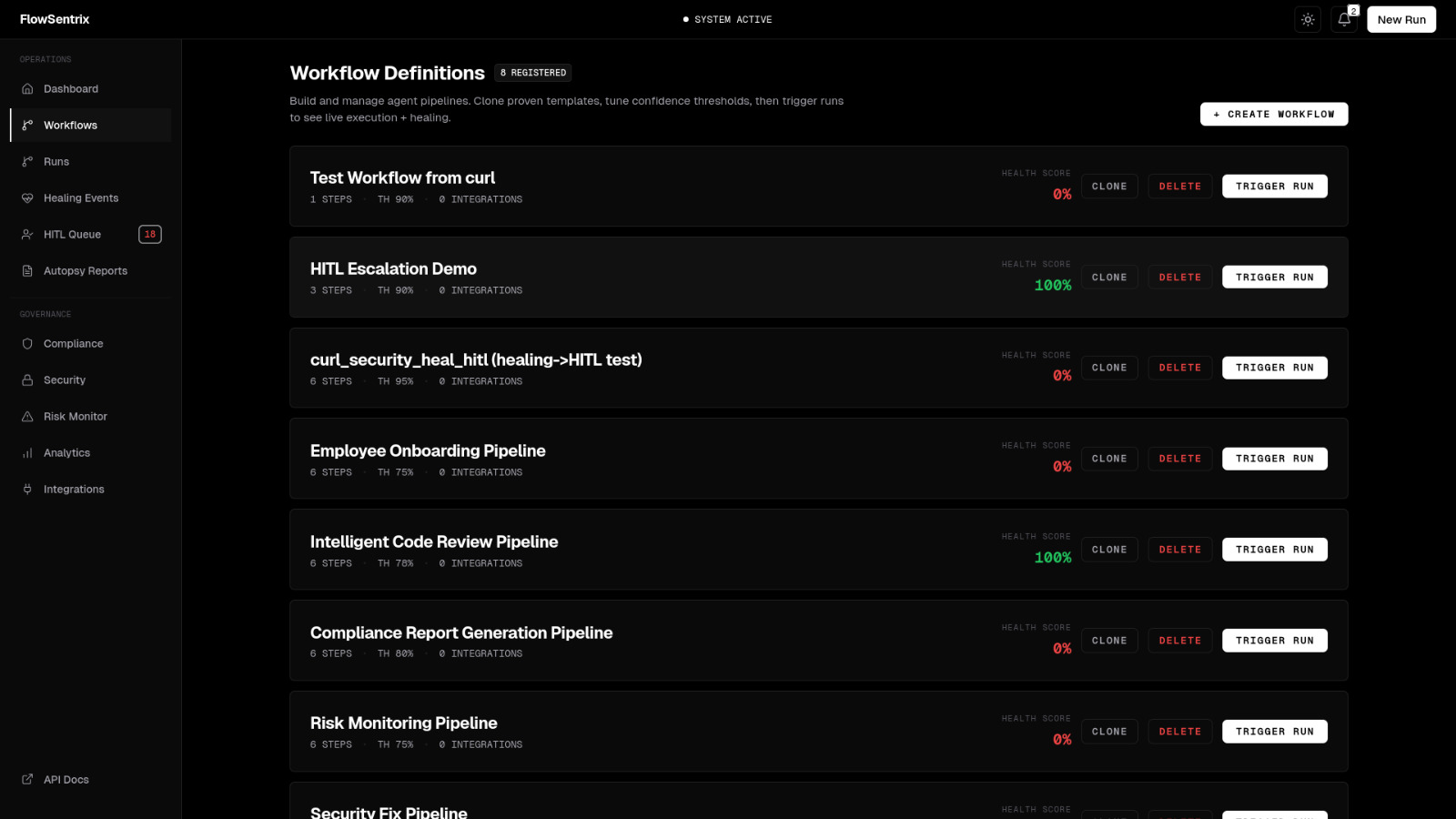Delete Compliance Report Generation Pipeline
1456x819 pixels.
click(1180, 641)
